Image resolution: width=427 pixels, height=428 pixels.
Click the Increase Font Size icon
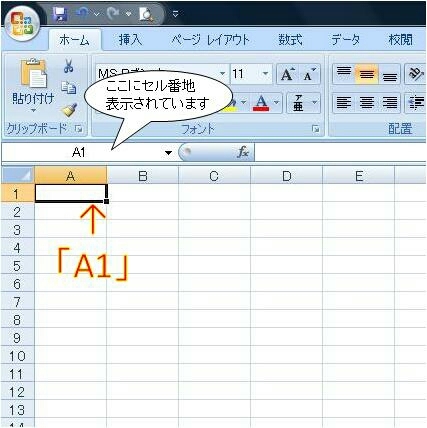tap(287, 74)
